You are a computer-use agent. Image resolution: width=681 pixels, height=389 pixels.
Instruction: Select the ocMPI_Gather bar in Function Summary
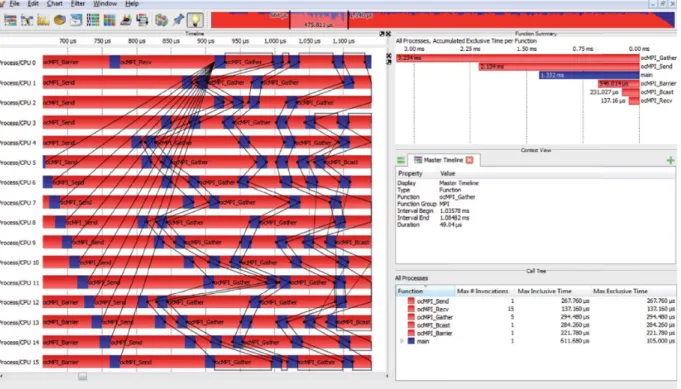pos(517,58)
